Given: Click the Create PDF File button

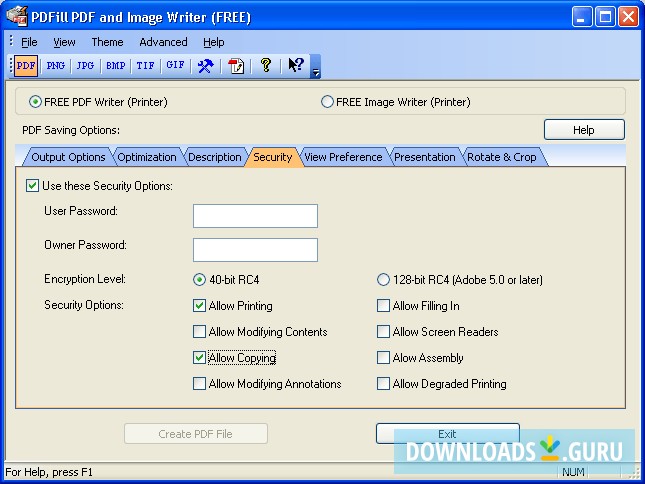Looking at the screenshot, I should pos(196,434).
